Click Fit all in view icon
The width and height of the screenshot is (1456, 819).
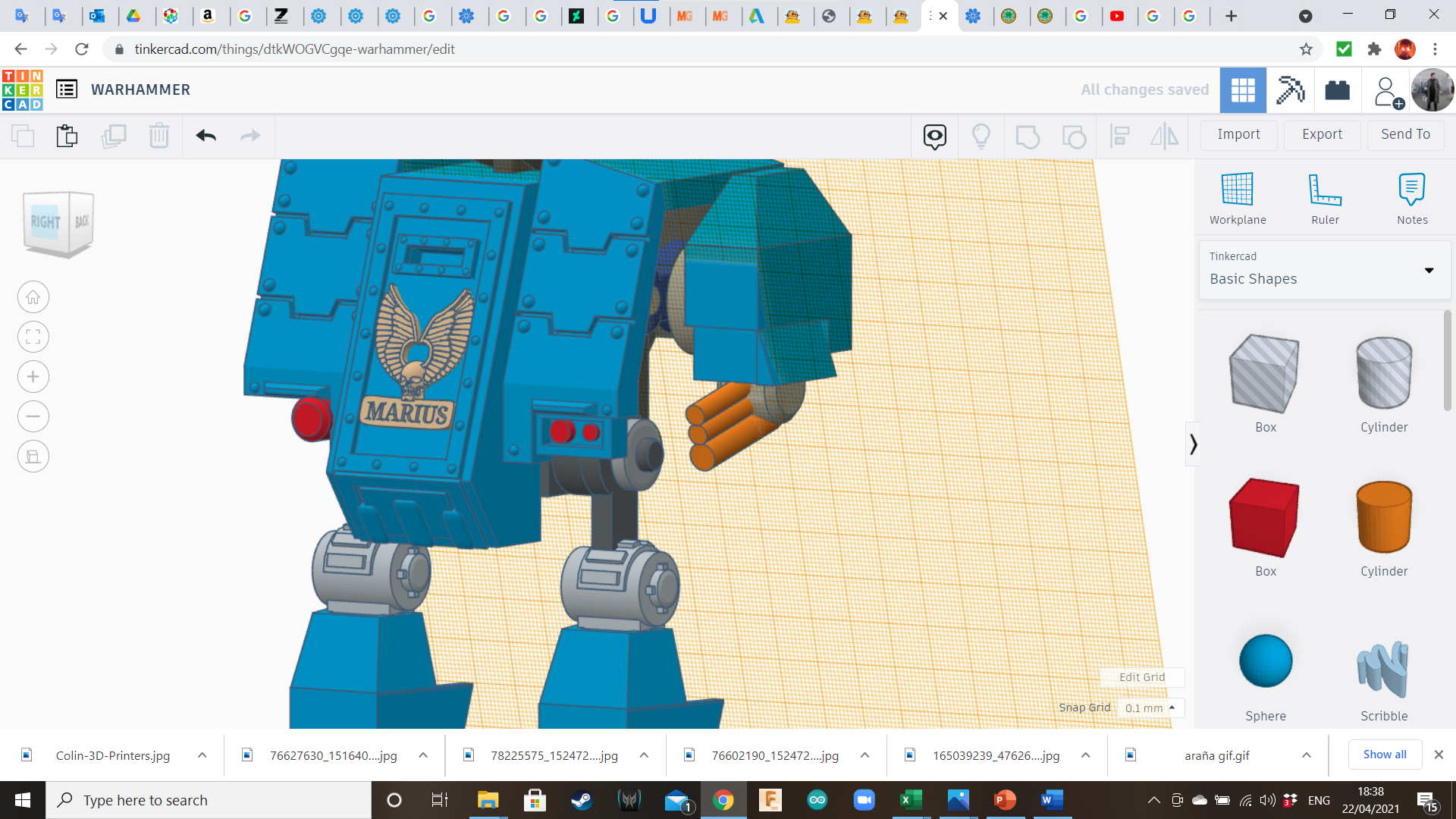coord(33,337)
